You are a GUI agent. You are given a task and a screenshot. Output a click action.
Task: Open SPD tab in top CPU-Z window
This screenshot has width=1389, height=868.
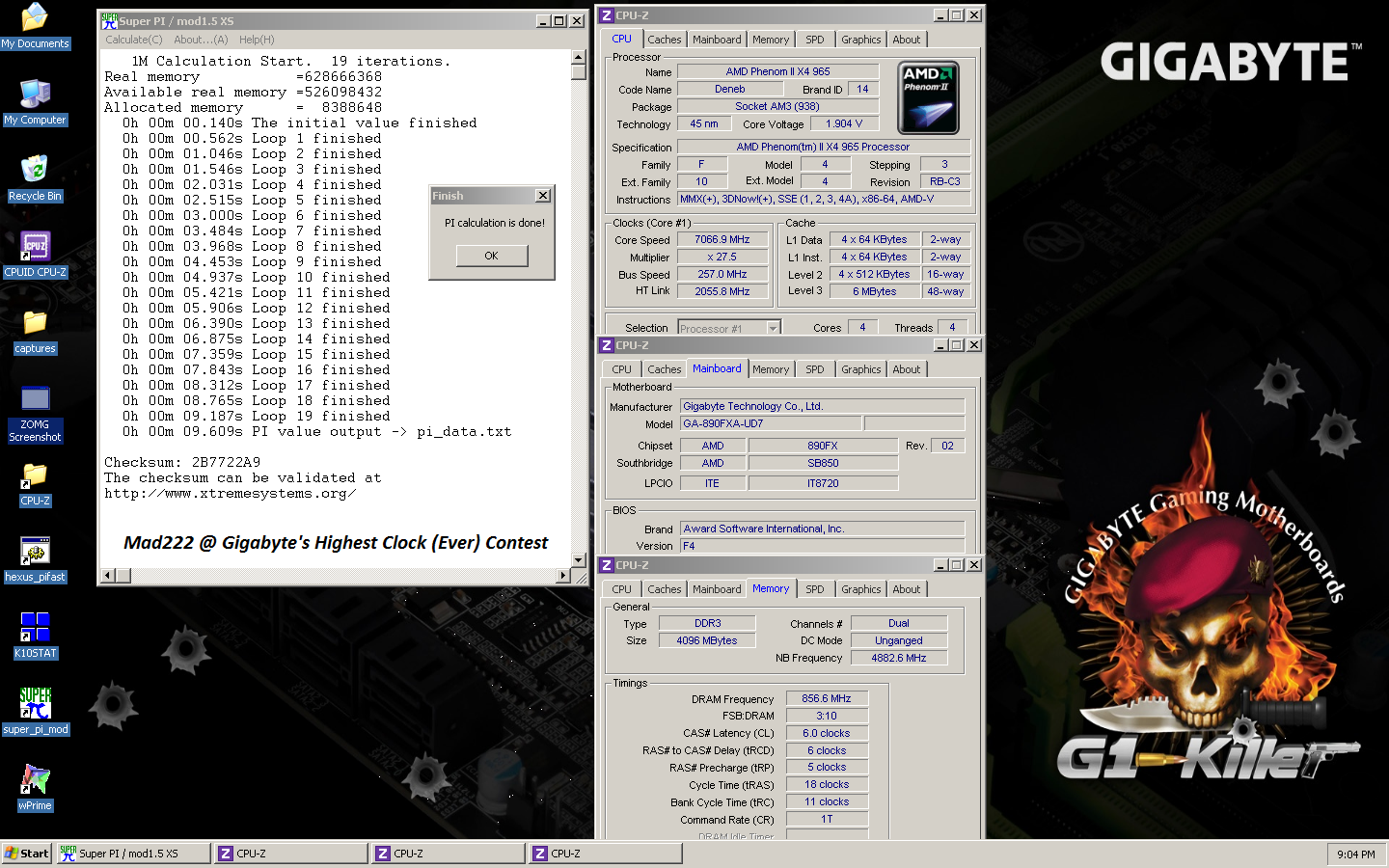pyautogui.click(x=815, y=40)
